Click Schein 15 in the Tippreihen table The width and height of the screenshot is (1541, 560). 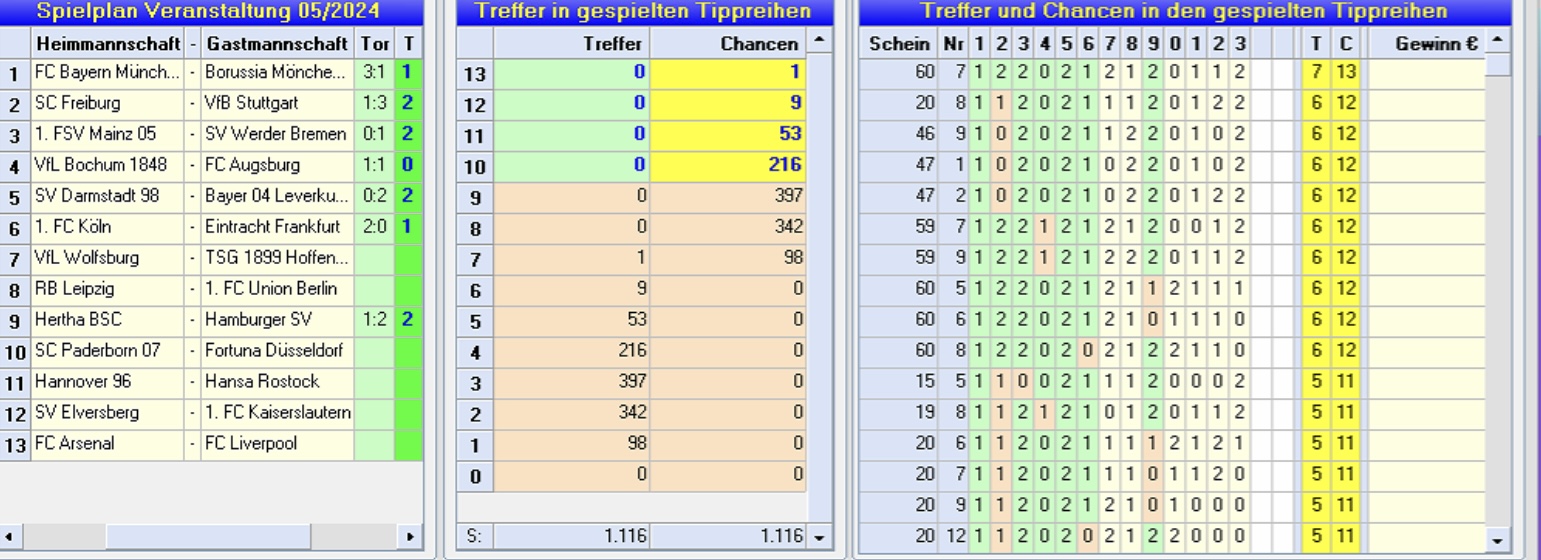tap(898, 383)
